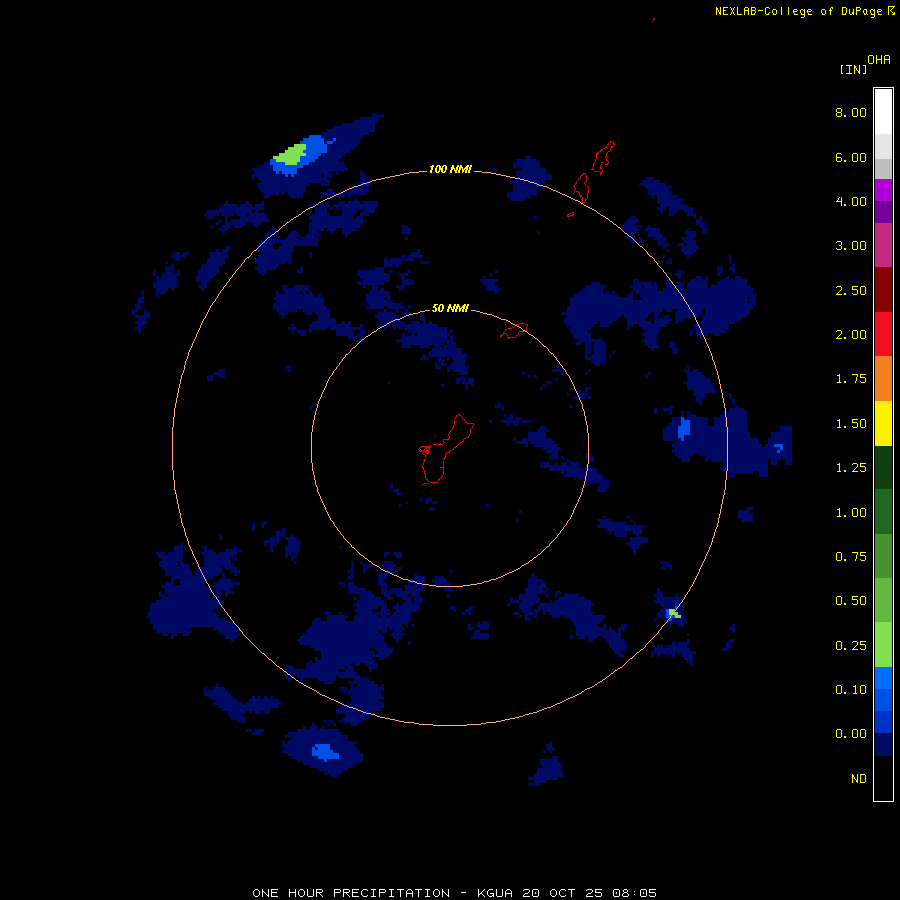Click the yellow legend swatch beside 1.50
Screen dimensions: 900x900
coord(883,424)
